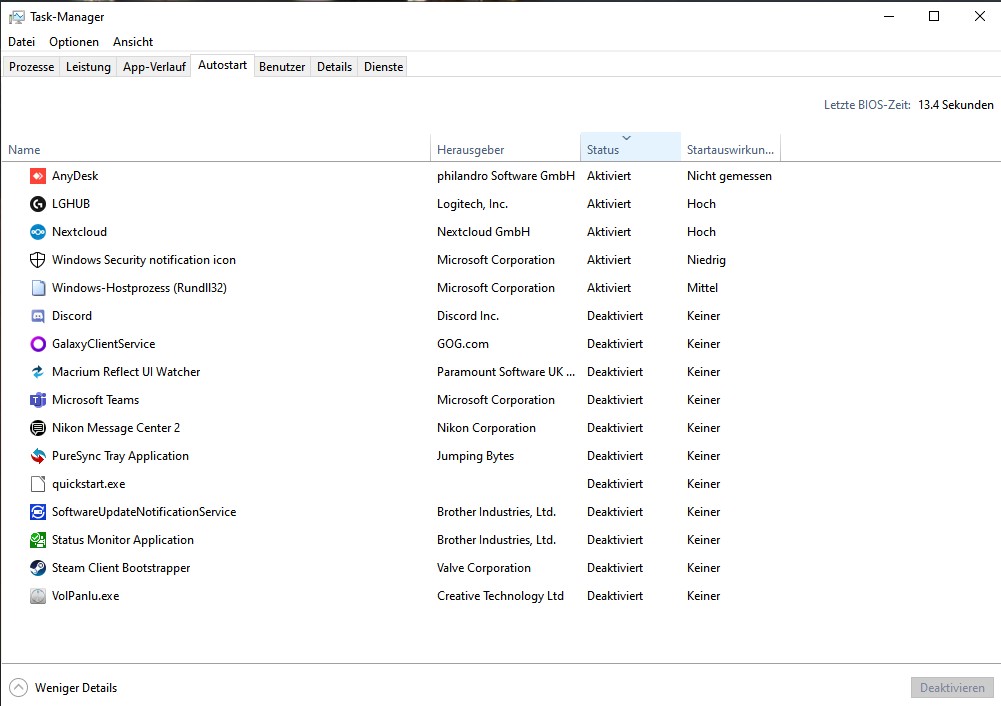This screenshot has height=706, width=1001.
Task: Select the AnyDesk row name
Action: 75,176
